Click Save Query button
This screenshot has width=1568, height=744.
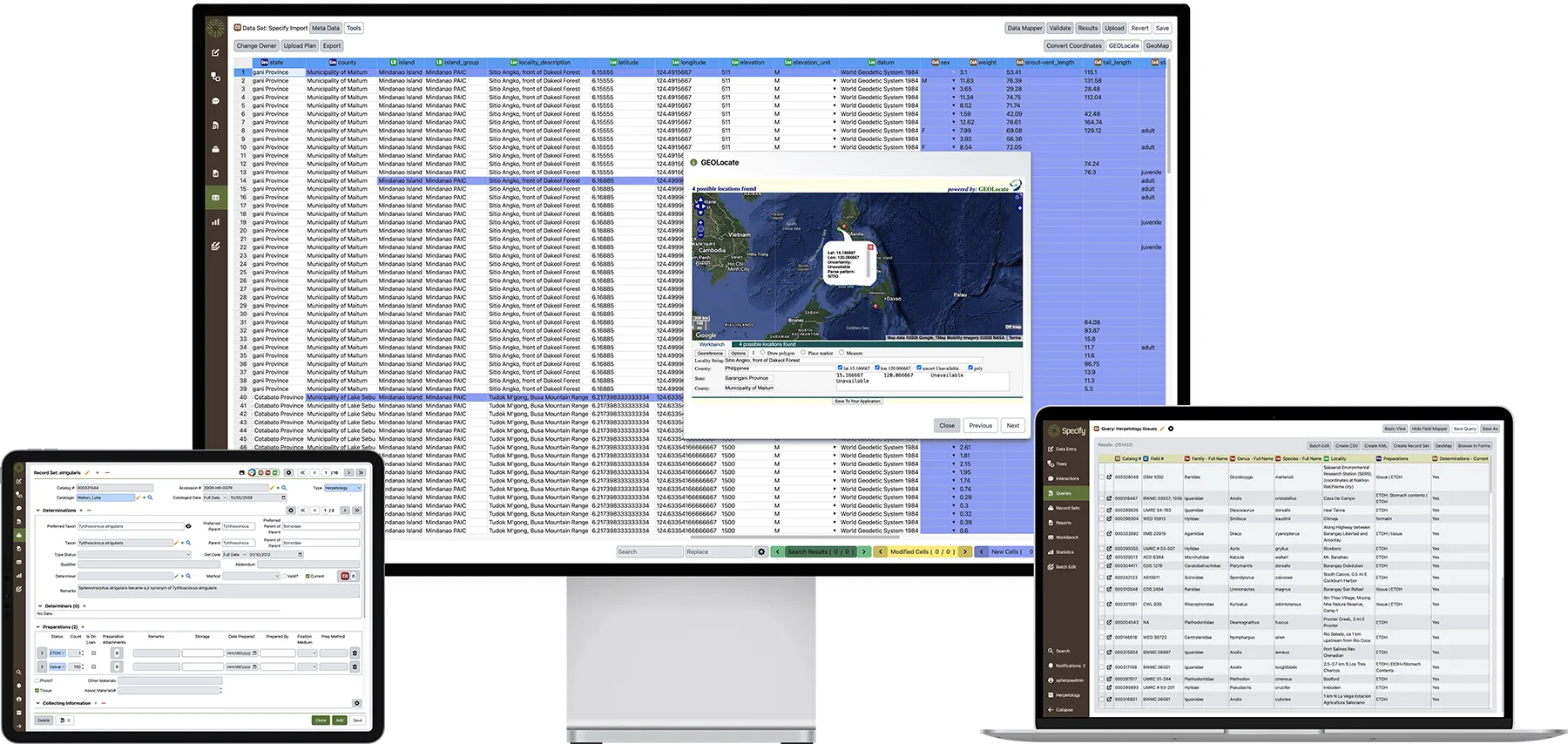[x=1464, y=429]
